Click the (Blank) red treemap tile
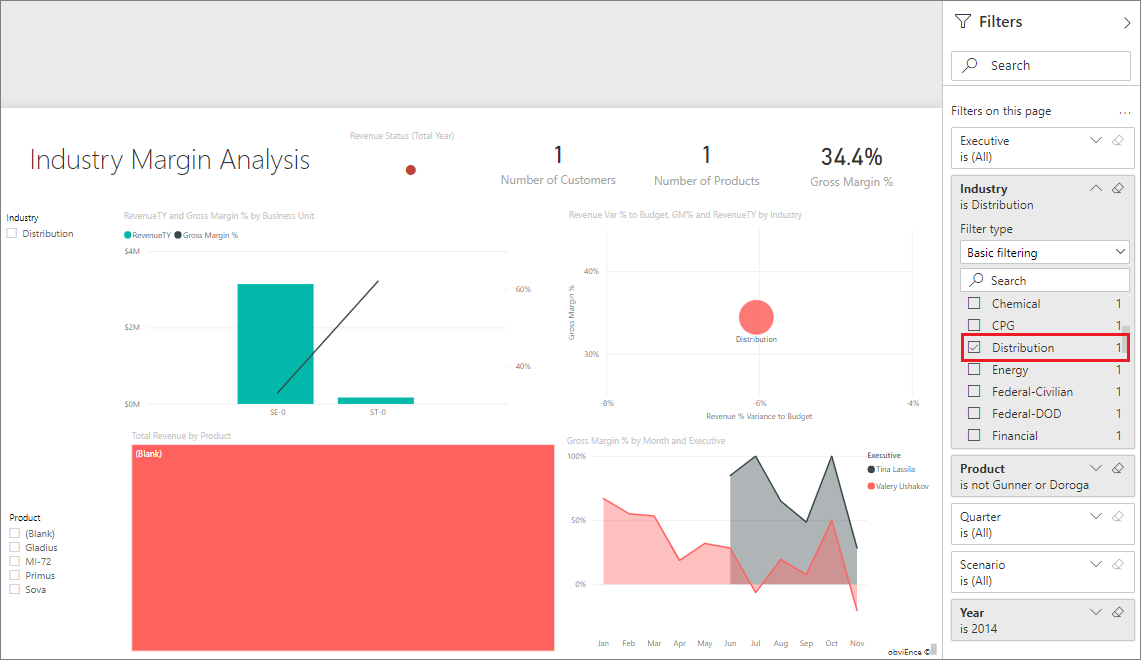The width and height of the screenshot is (1141, 660). click(342, 548)
